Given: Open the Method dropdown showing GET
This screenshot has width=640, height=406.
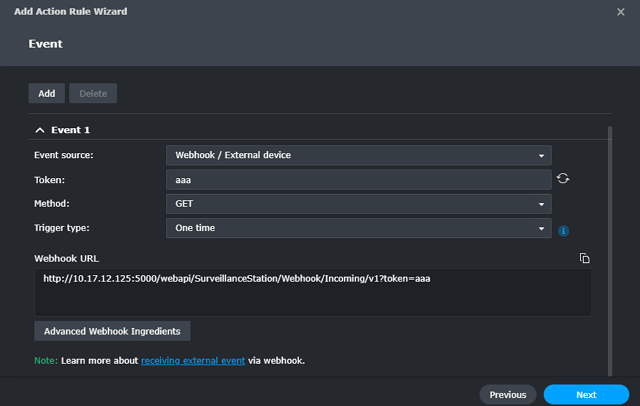Looking at the screenshot, I should (358, 204).
